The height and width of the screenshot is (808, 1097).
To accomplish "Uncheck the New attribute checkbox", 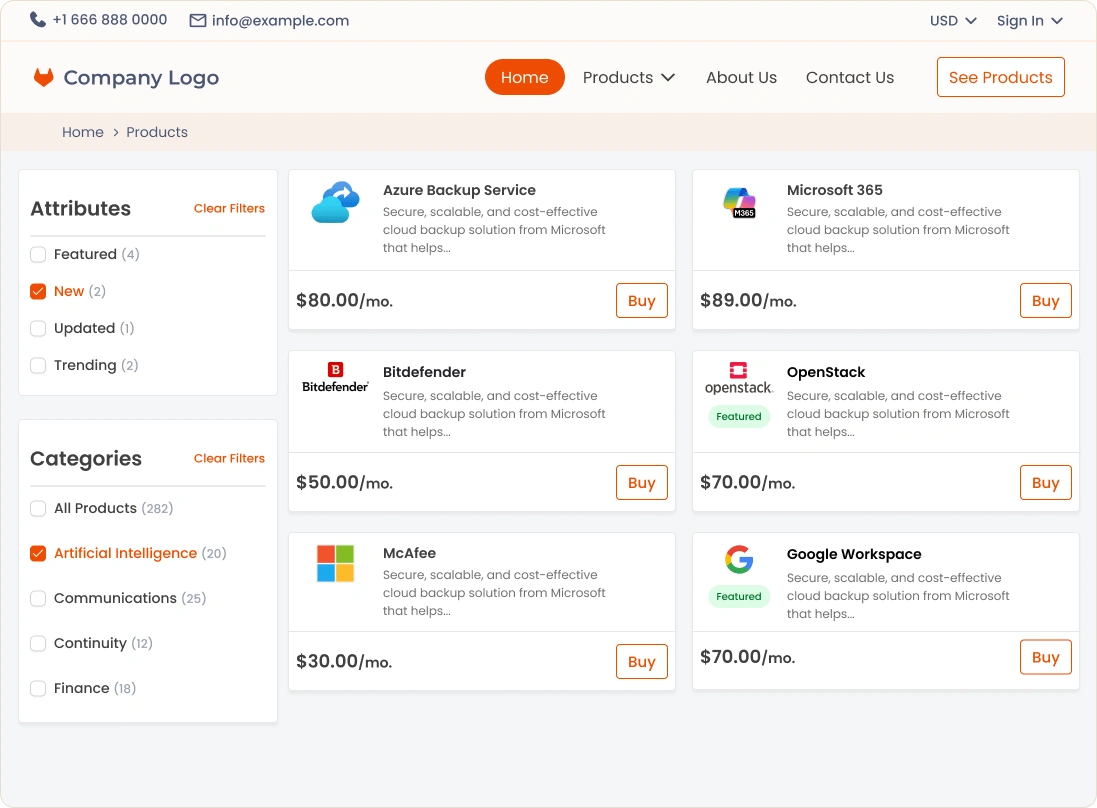I will click(38, 291).
